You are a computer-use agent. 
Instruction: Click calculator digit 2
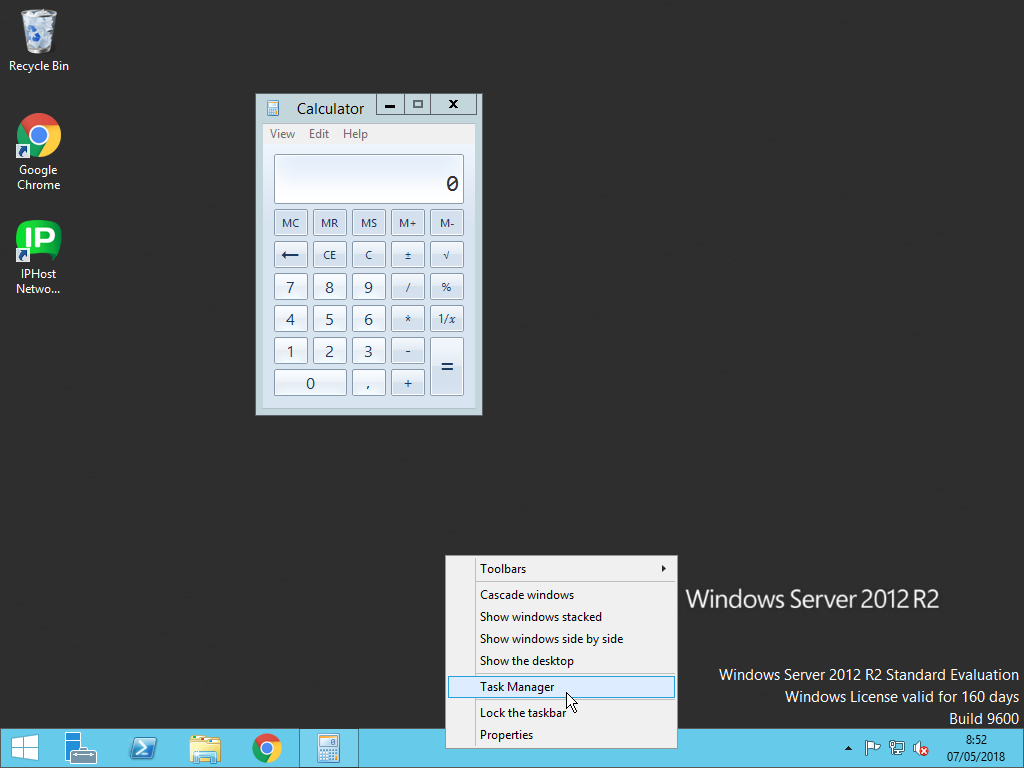coord(330,351)
